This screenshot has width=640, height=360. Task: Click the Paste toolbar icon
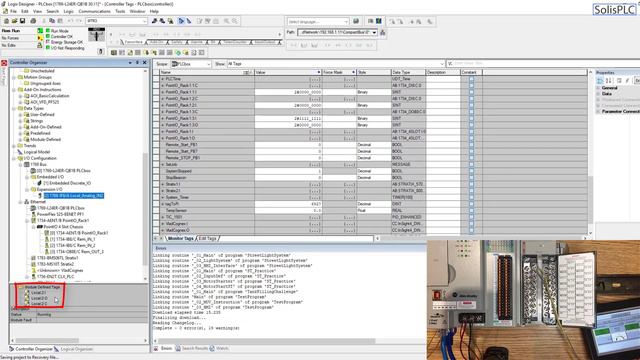click(x=60, y=21)
